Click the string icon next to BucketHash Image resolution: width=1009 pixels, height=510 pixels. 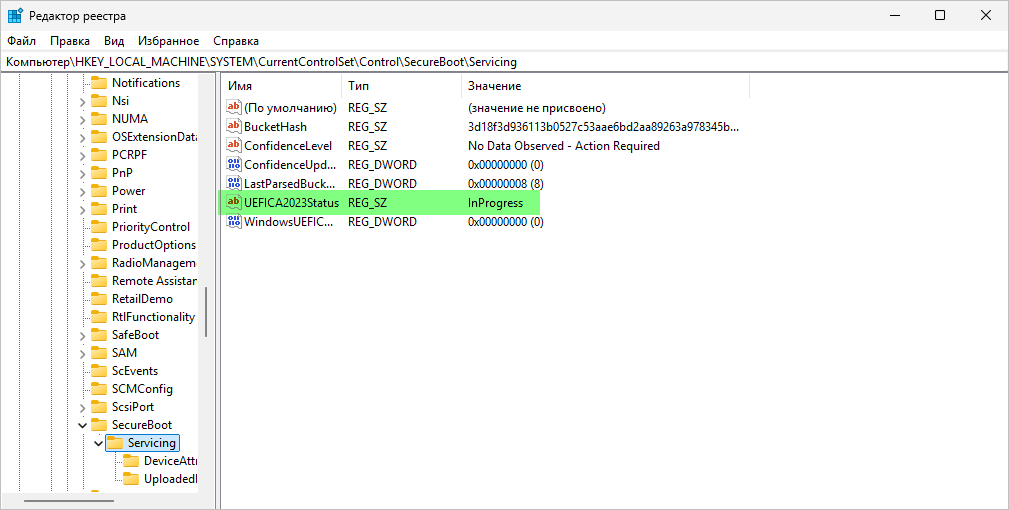point(234,126)
